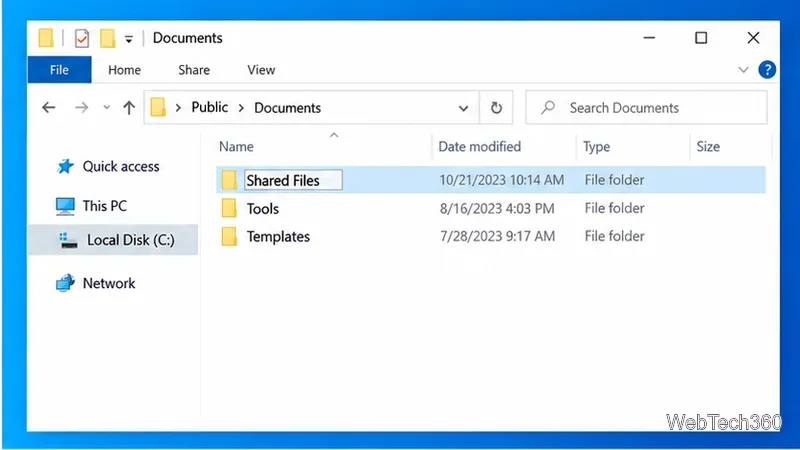The width and height of the screenshot is (800, 450).
Task: Click the Shared Files folder icon
Action: click(229, 180)
